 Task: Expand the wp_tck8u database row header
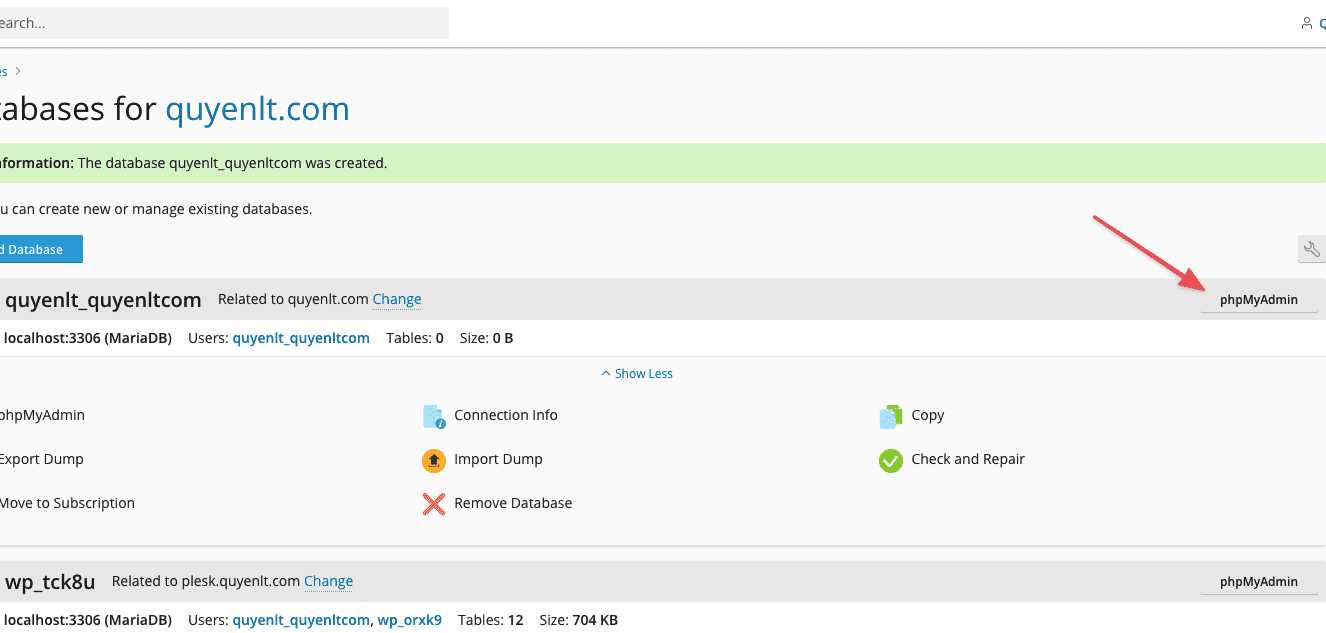[x=50, y=581]
